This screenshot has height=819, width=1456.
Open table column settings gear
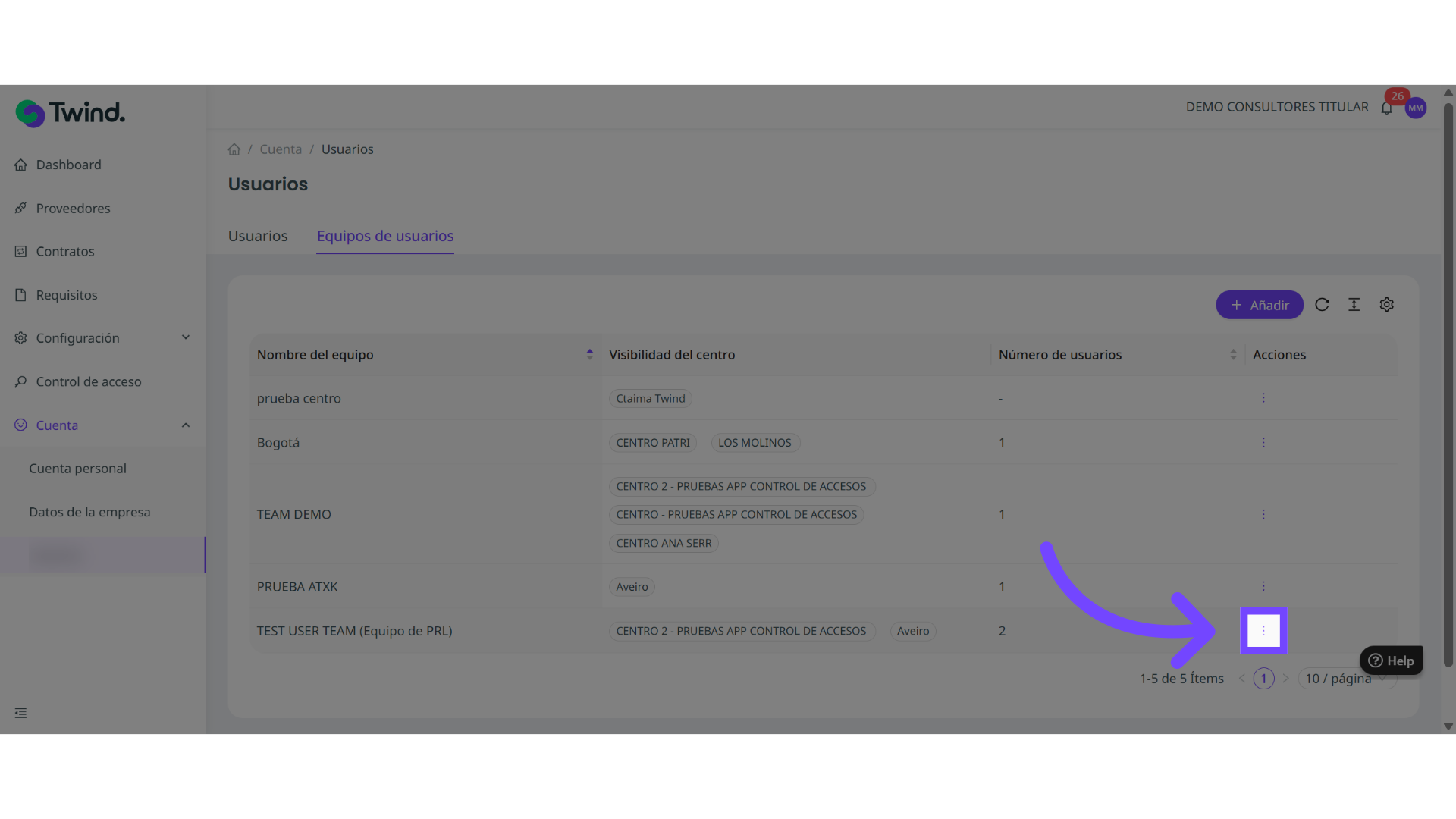point(1386,305)
